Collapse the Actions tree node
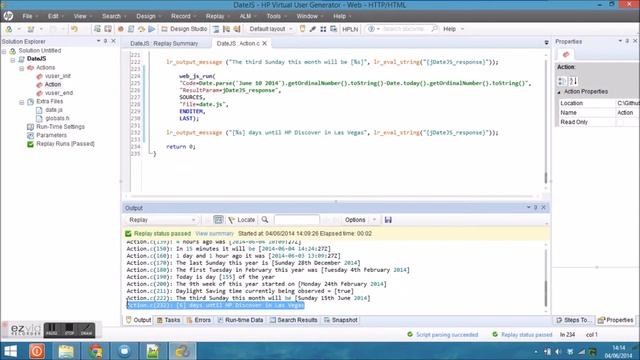The image size is (640, 360). coord(21,68)
